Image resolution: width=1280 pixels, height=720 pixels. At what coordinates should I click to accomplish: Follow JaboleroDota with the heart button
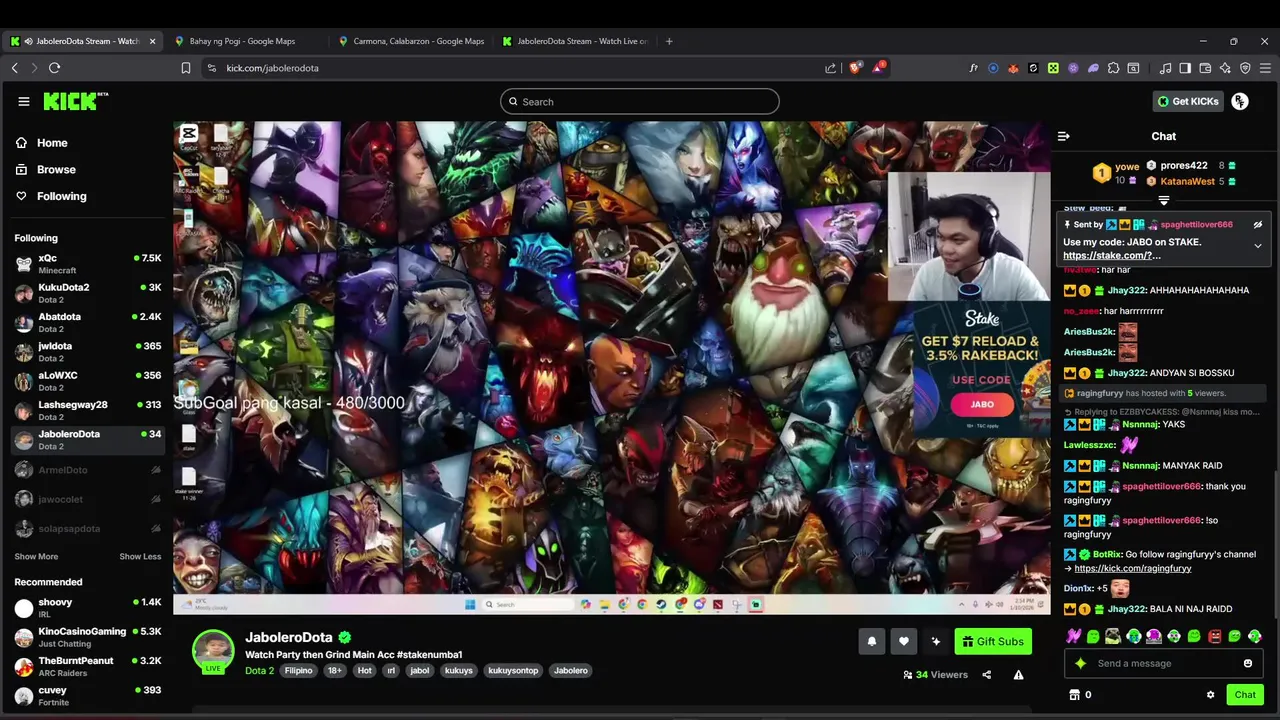click(x=904, y=642)
